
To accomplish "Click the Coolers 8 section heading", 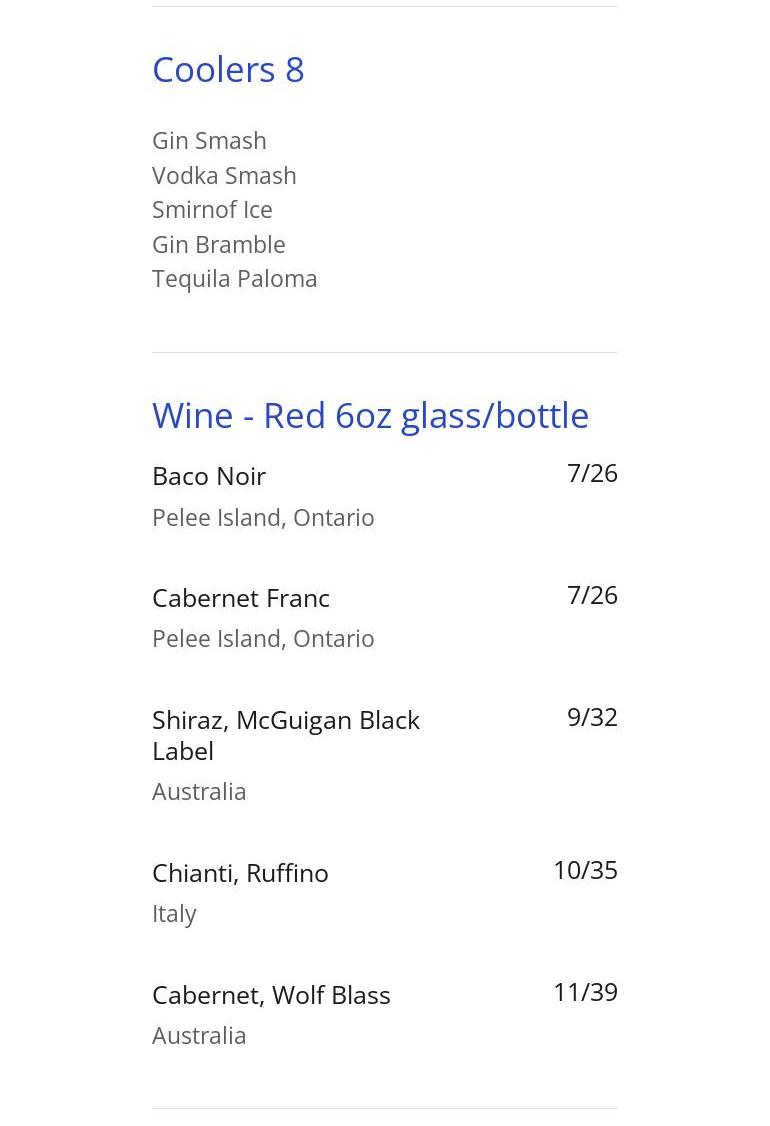I will click(x=228, y=69).
